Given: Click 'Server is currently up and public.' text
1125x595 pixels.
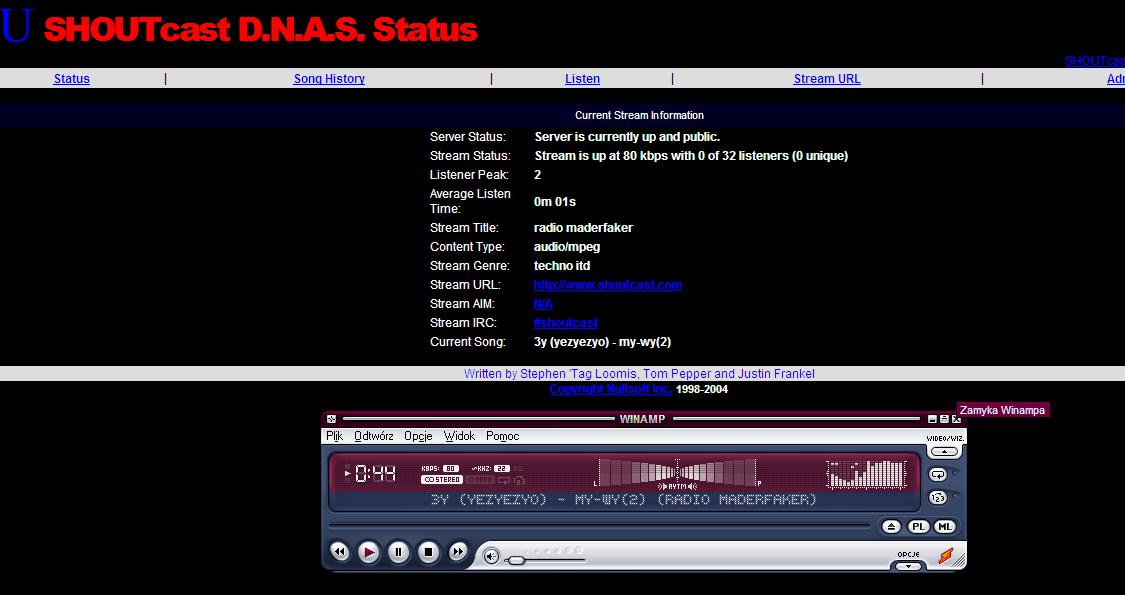Looking at the screenshot, I should pos(627,136).
